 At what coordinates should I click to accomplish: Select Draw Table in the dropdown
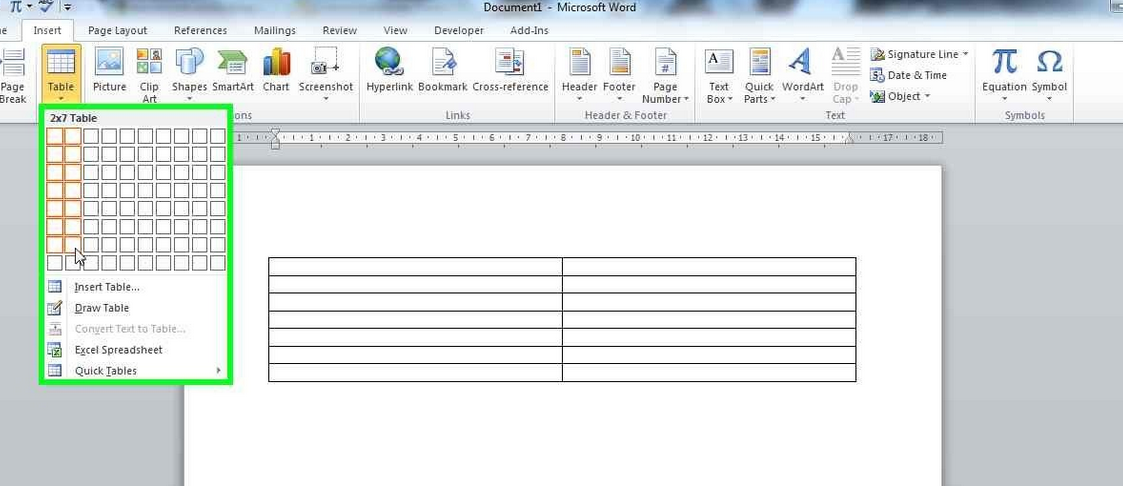coord(101,308)
